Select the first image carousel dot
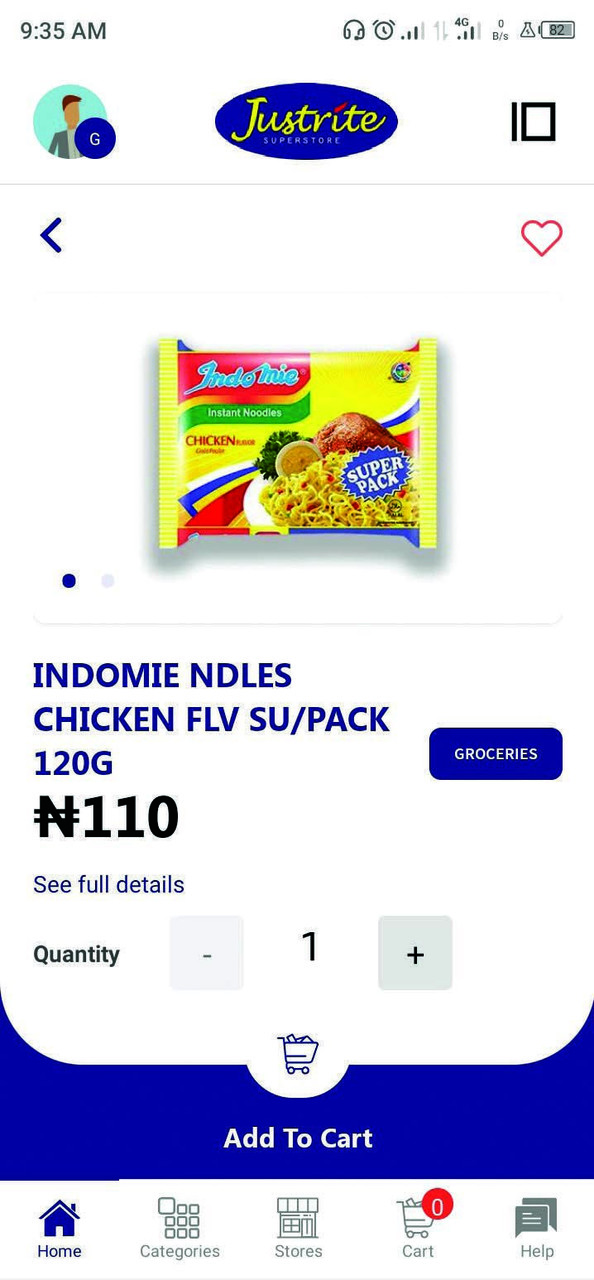The image size is (594, 1280). 69,581
